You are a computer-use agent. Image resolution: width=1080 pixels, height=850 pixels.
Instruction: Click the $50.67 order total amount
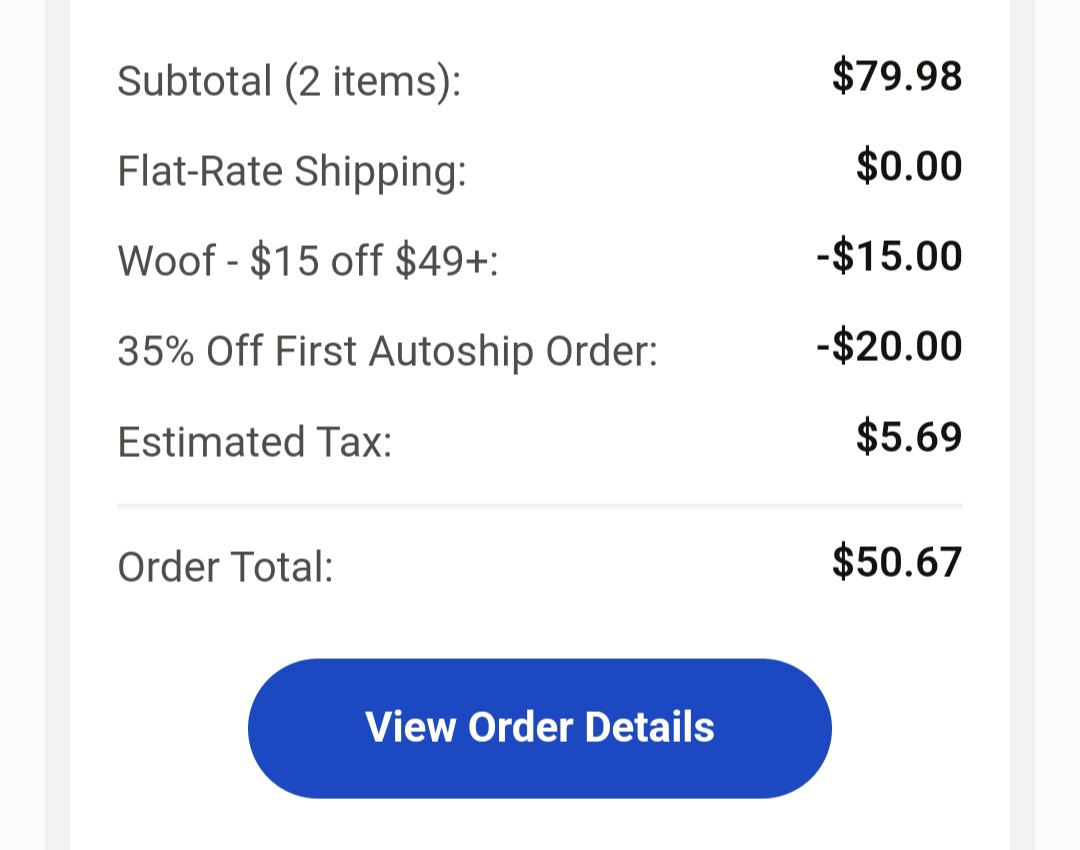pyautogui.click(x=898, y=562)
